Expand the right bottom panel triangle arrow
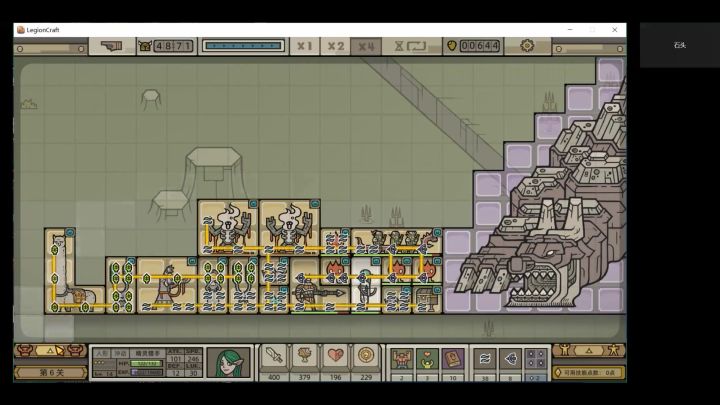This screenshot has height=405, width=720. click(589, 351)
